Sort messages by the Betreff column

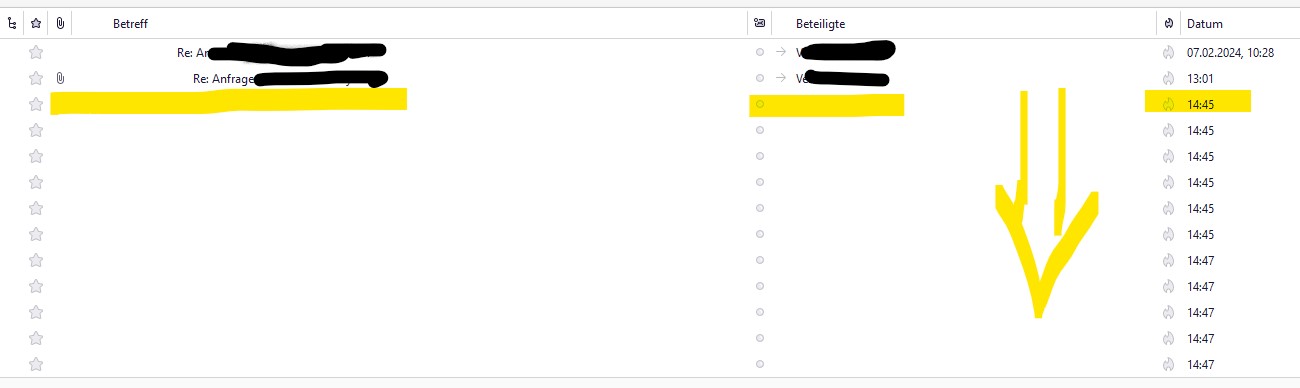(130, 23)
